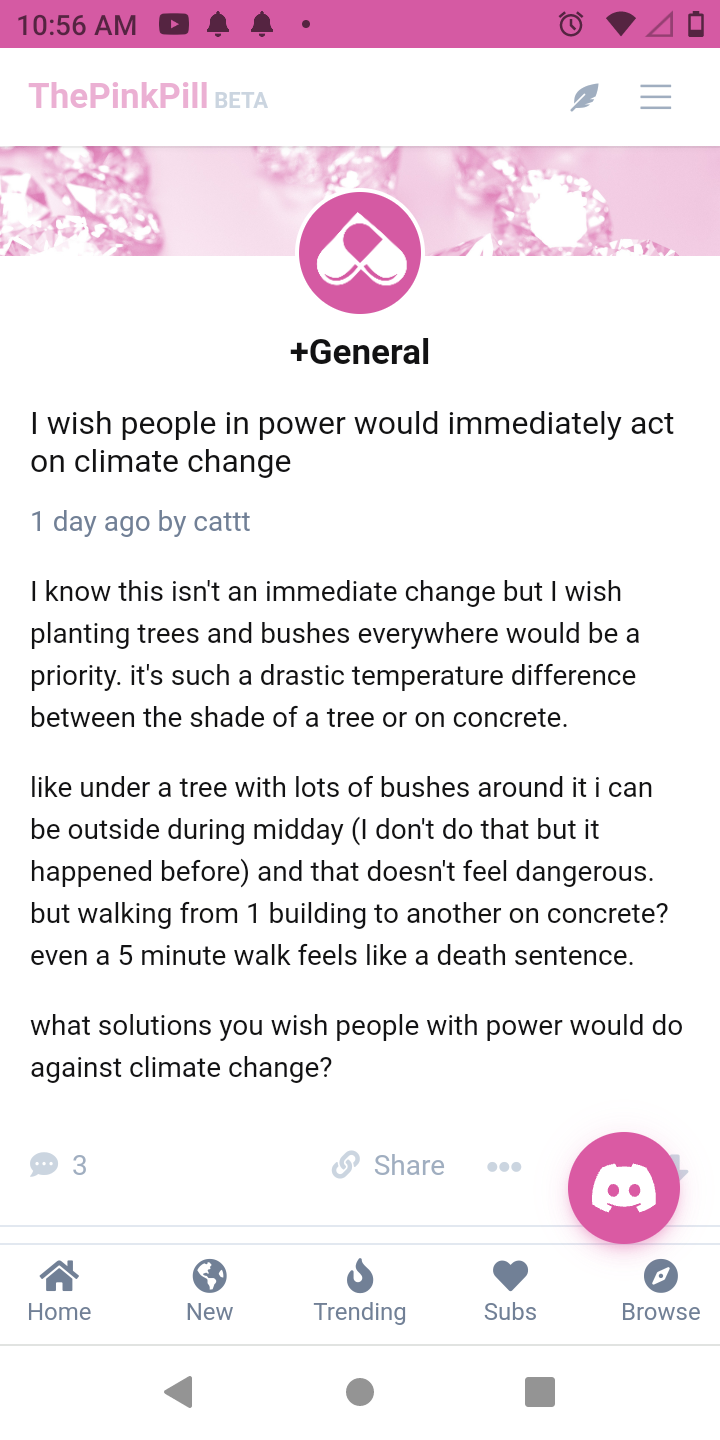Screen dimensions: 720x1440
Task: Tap the feather compose icon
Action: pos(584,97)
